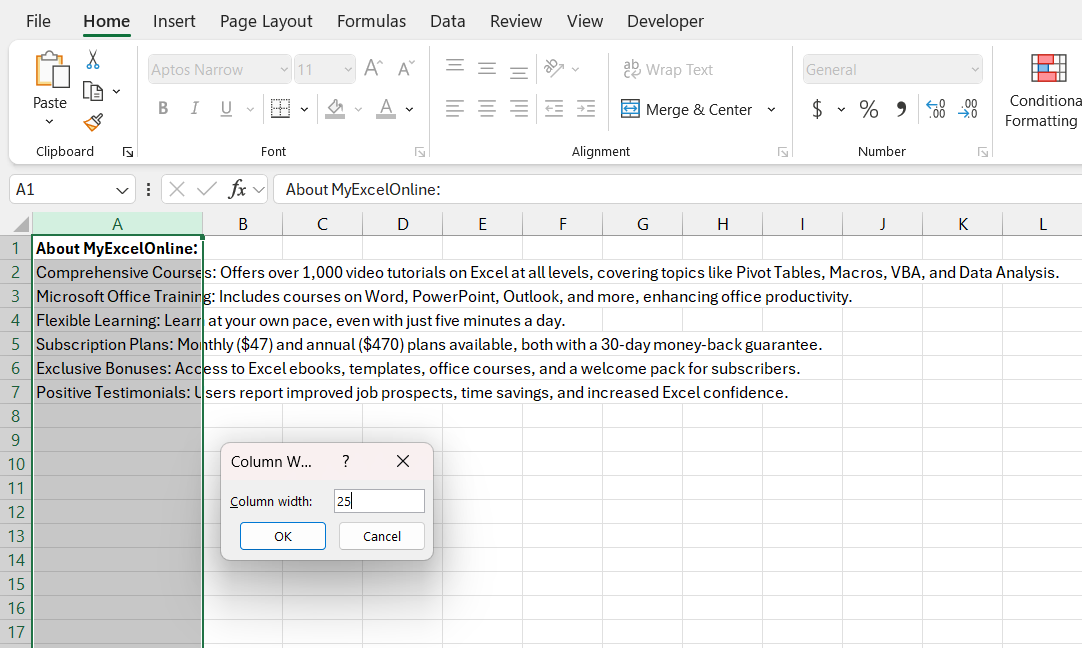The image size is (1082, 648).
Task: Switch to the Page Layout tab
Action: pos(266,21)
